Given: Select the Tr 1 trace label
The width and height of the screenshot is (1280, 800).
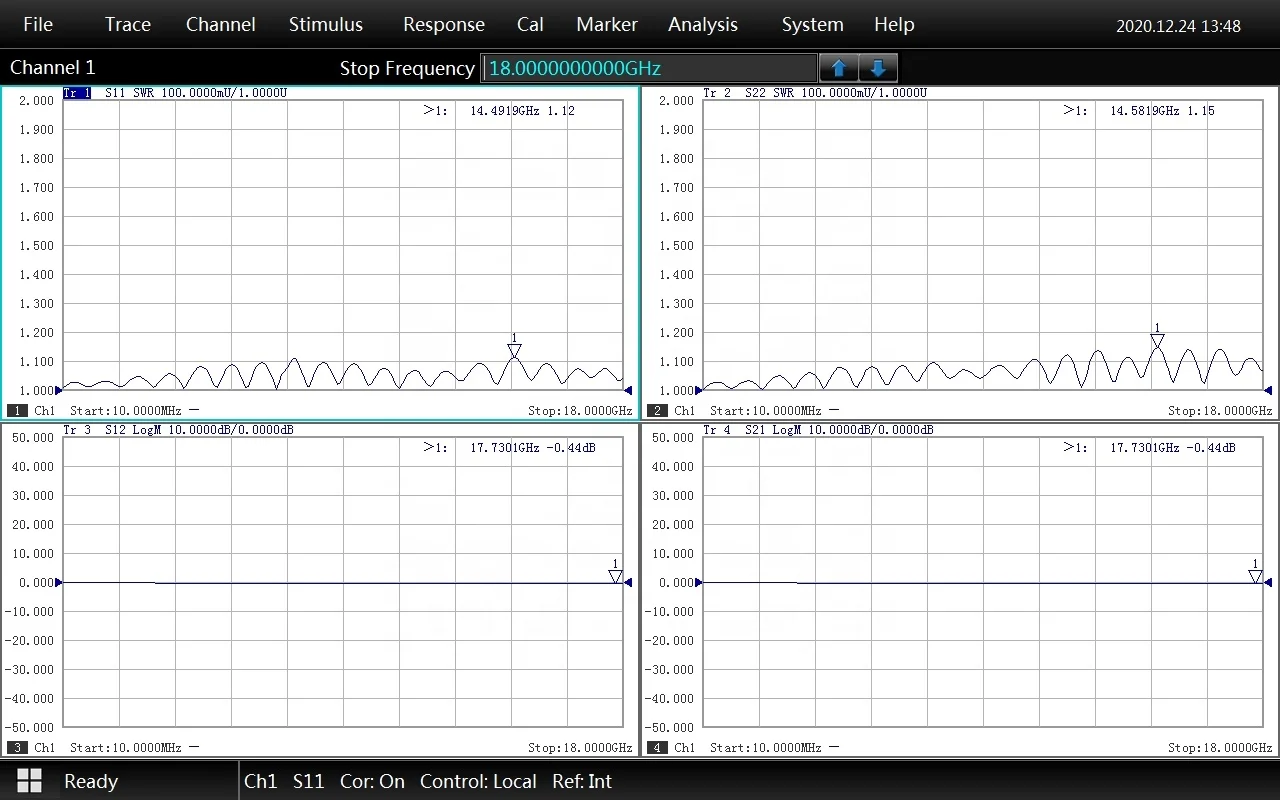Looking at the screenshot, I should (77, 93).
